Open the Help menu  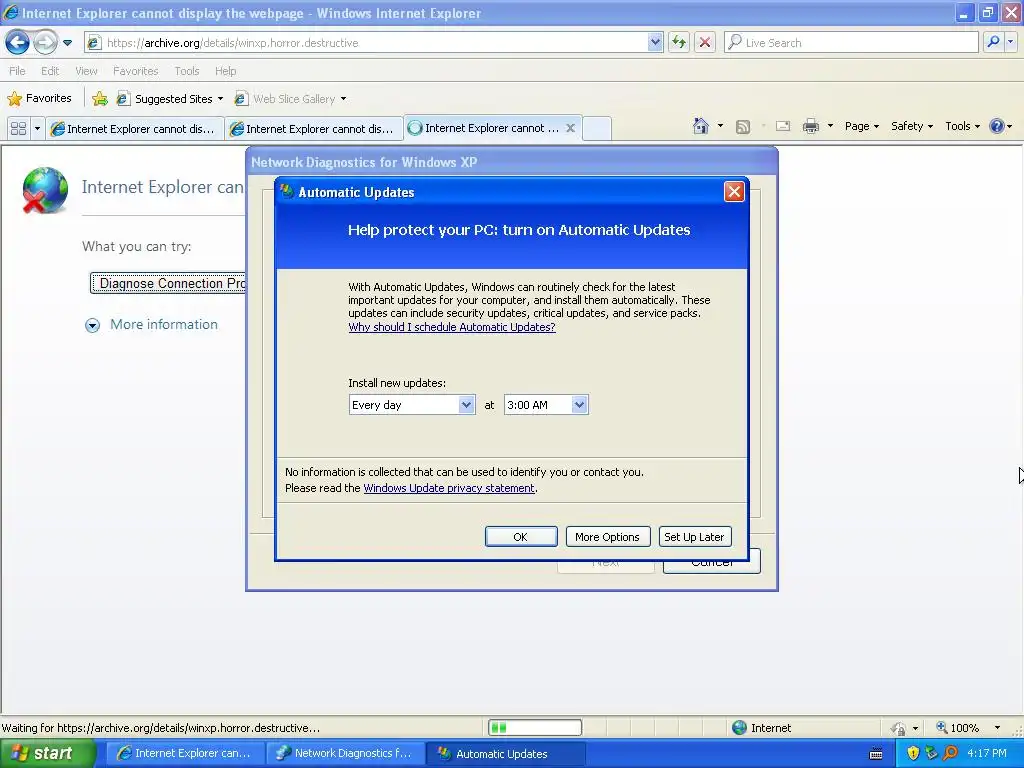(x=225, y=71)
